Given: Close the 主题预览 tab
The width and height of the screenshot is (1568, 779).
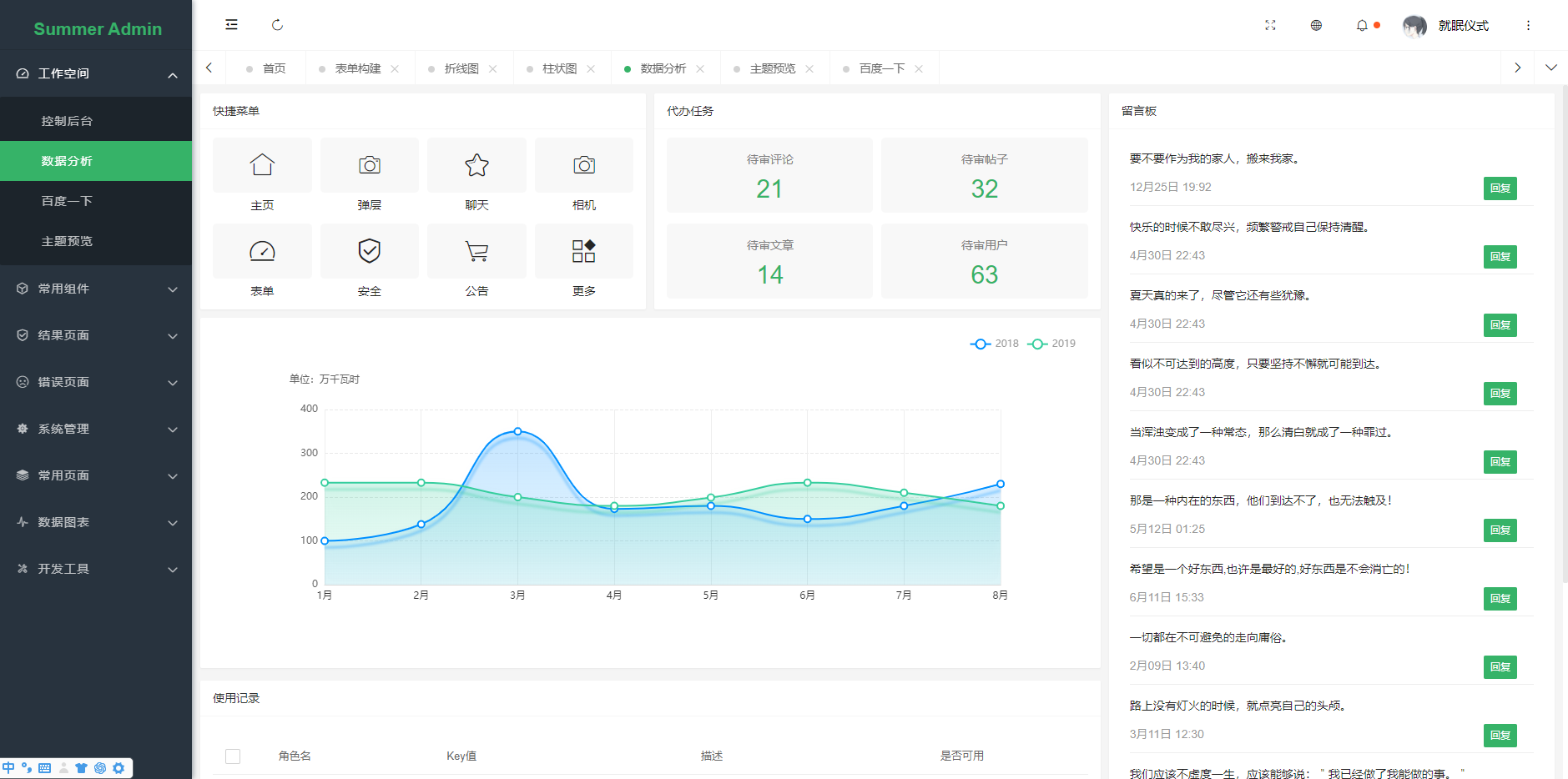Looking at the screenshot, I should point(809,68).
